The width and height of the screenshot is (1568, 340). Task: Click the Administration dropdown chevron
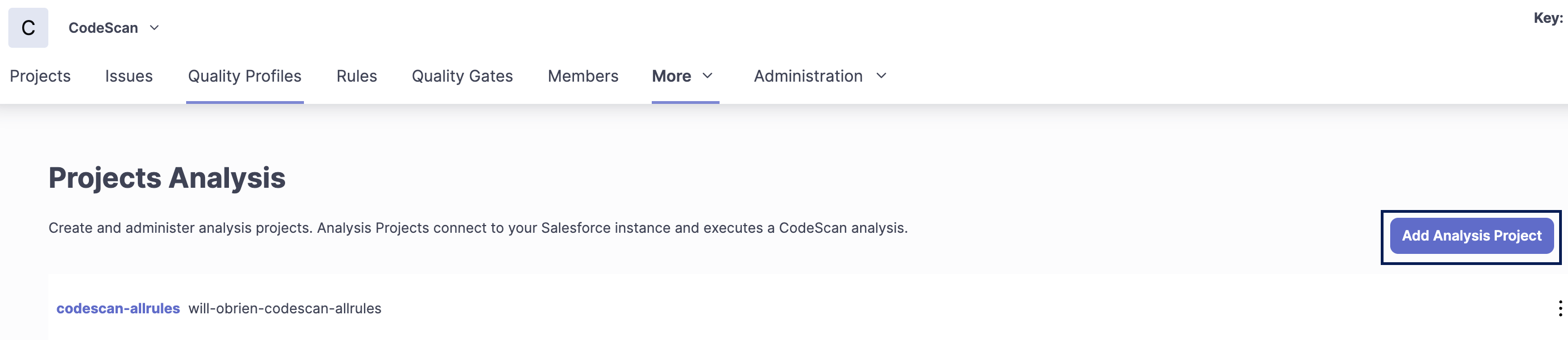881,76
